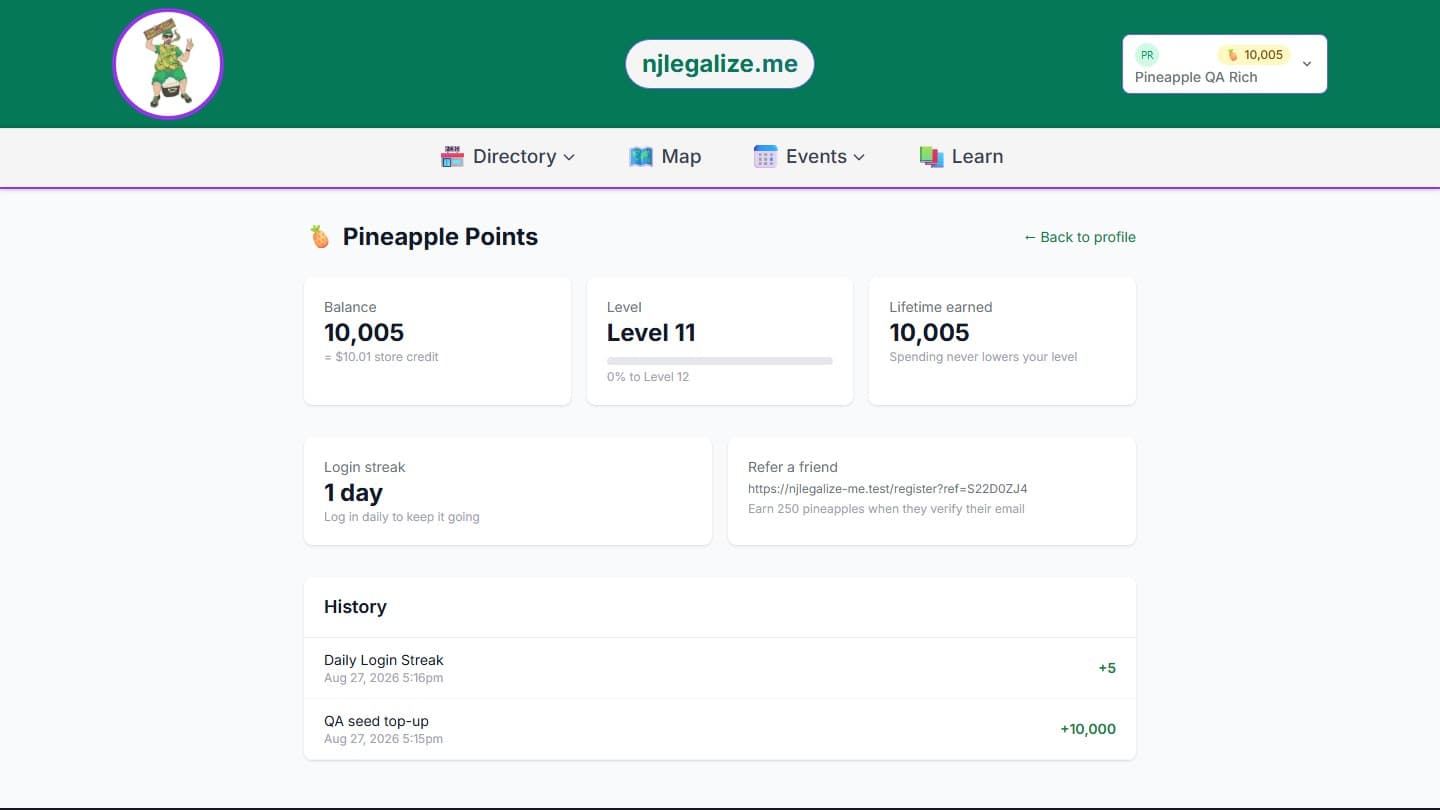Click the books icon beside Learn

tap(931, 156)
